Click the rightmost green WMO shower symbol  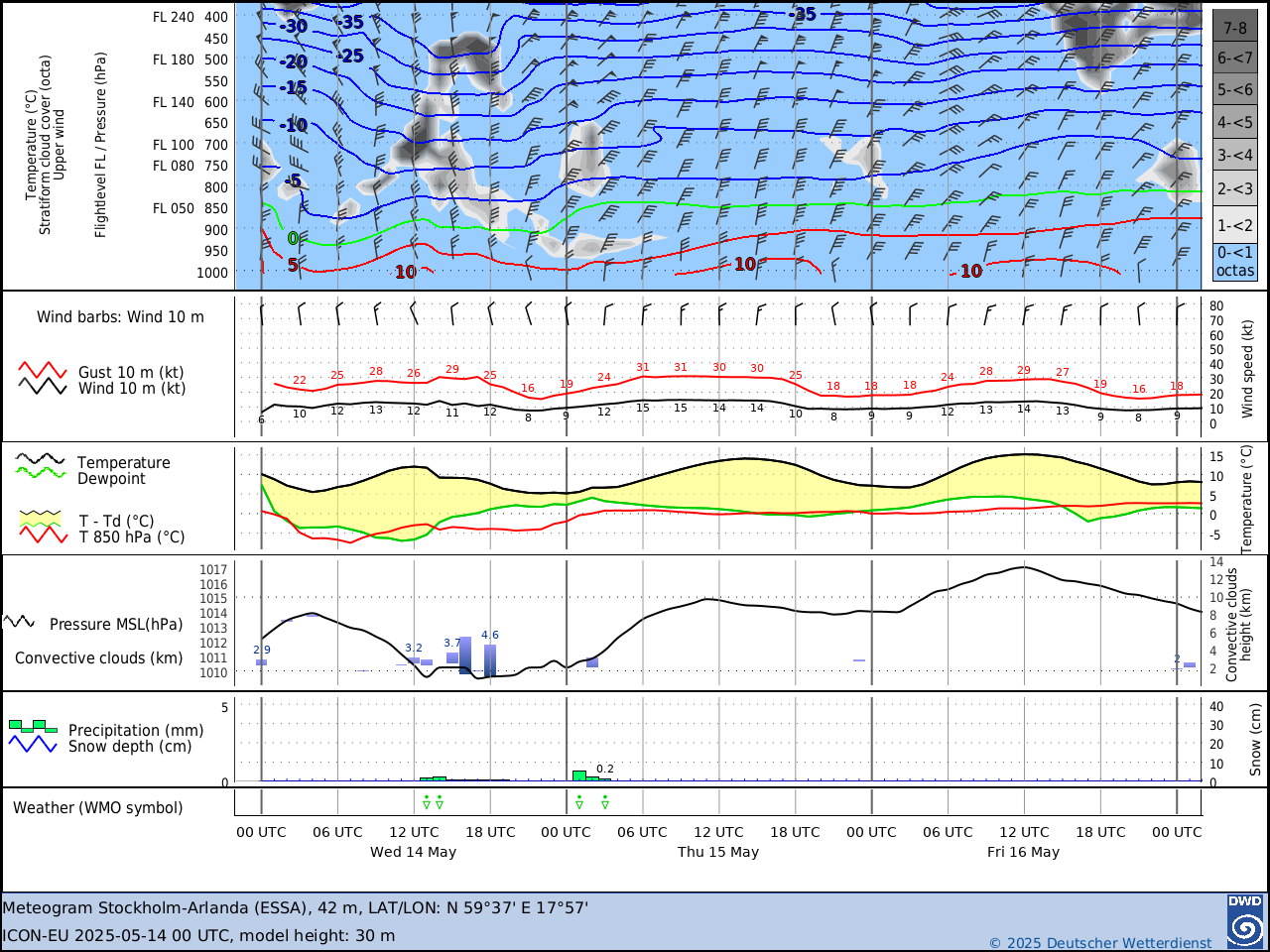pos(605,801)
